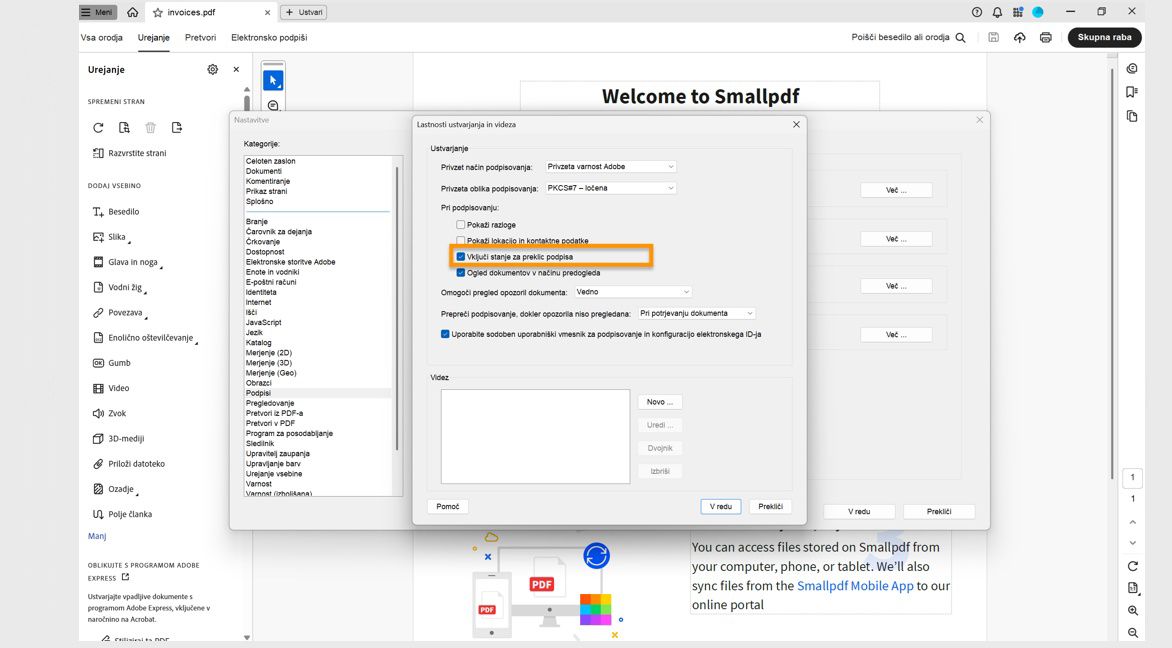Open the notifications bell
The height and width of the screenshot is (648, 1172).
(997, 12)
